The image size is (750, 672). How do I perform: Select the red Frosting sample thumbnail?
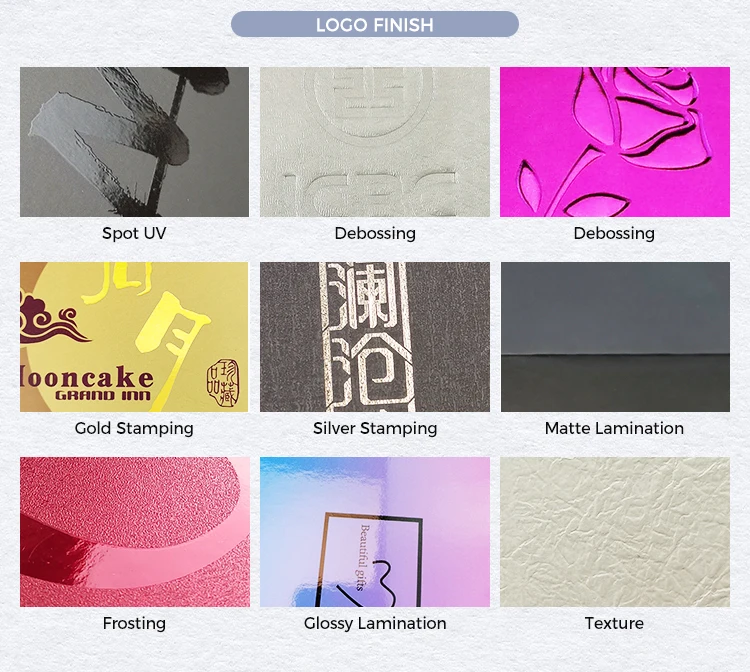135,532
